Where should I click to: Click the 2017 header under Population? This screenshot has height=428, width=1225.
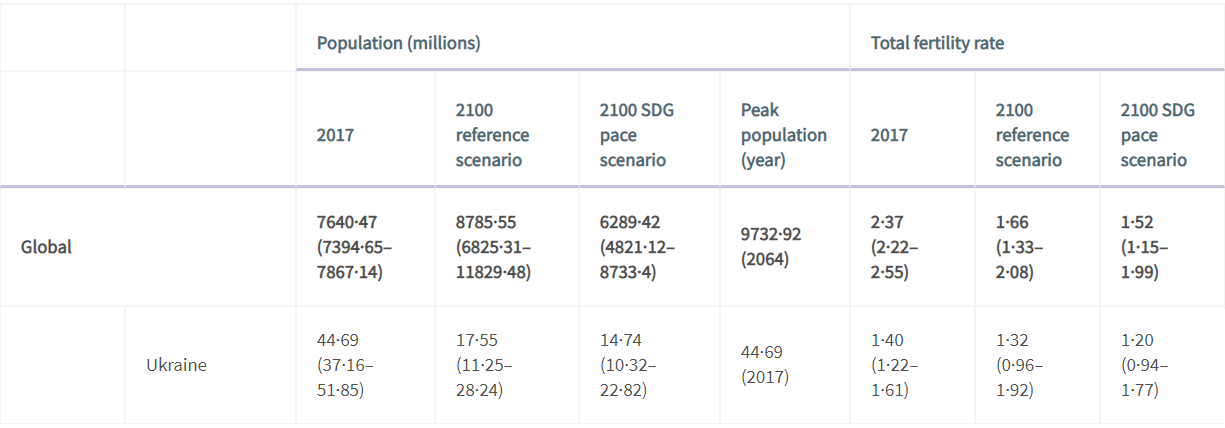pos(334,135)
